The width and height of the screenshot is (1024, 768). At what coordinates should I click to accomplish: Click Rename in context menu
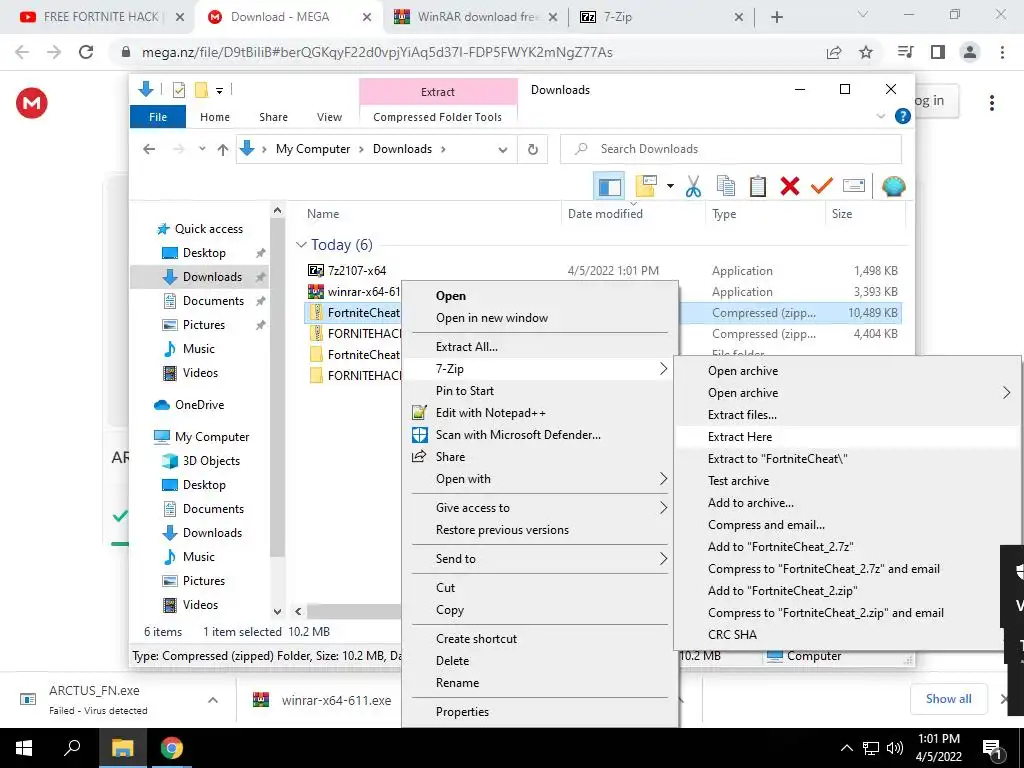(539, 683)
